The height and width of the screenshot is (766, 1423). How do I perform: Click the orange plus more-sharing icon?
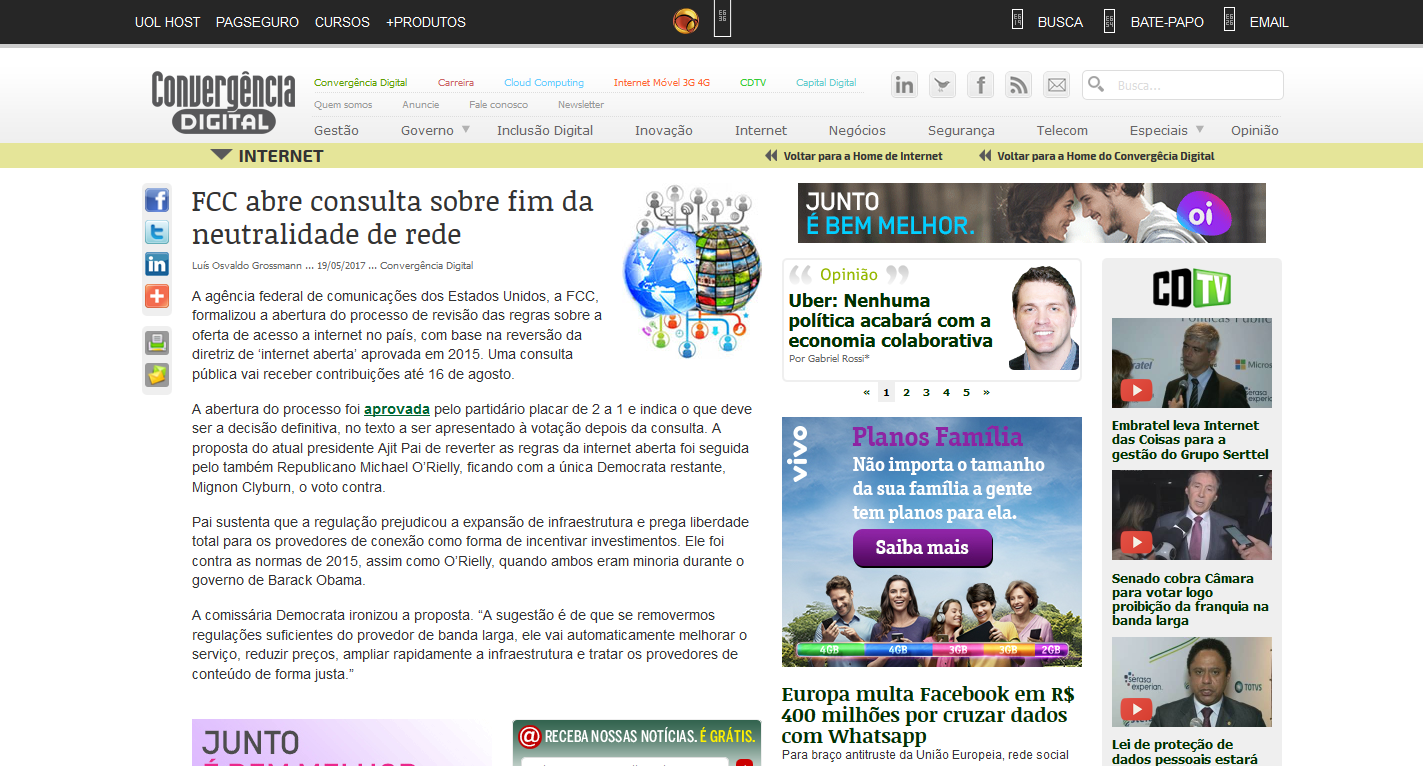point(157,297)
